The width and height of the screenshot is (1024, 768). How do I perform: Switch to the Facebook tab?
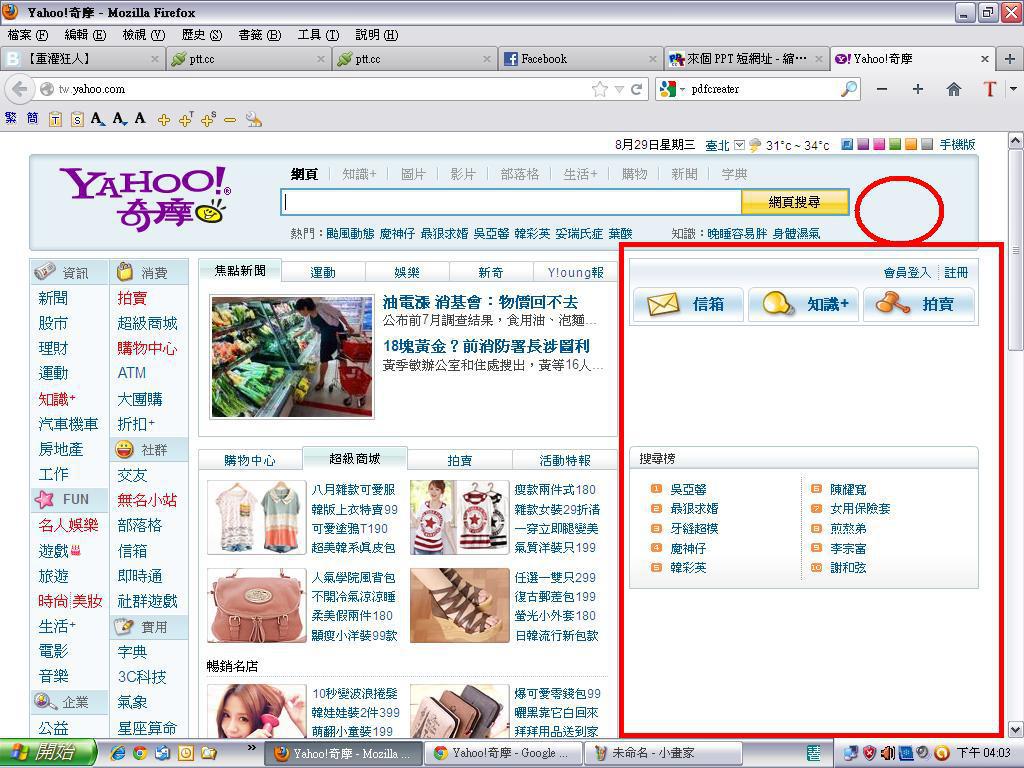click(579, 59)
